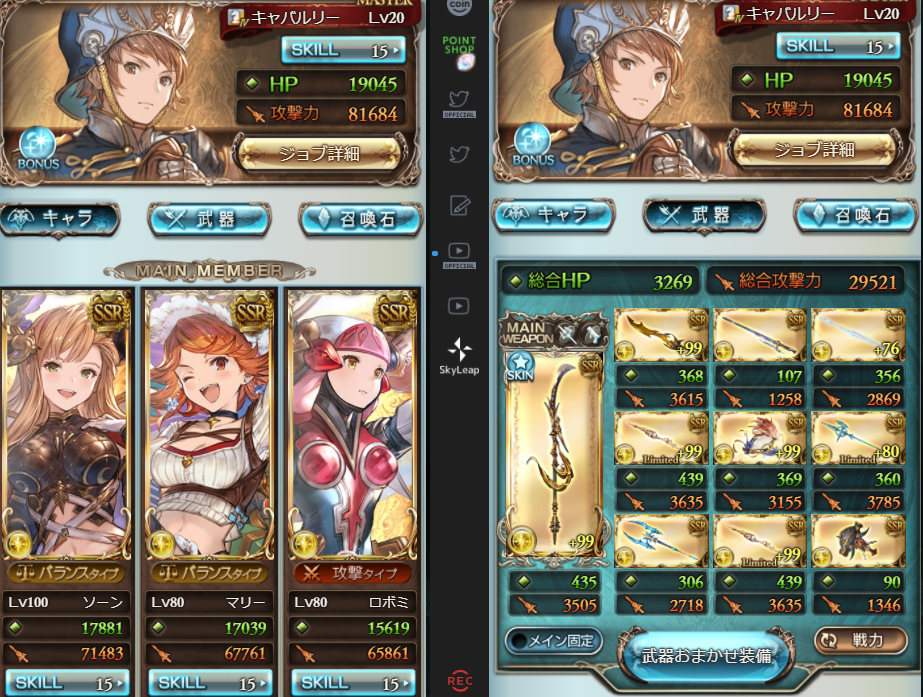
Task: Start recording with the REC icon
Action: click(x=460, y=681)
